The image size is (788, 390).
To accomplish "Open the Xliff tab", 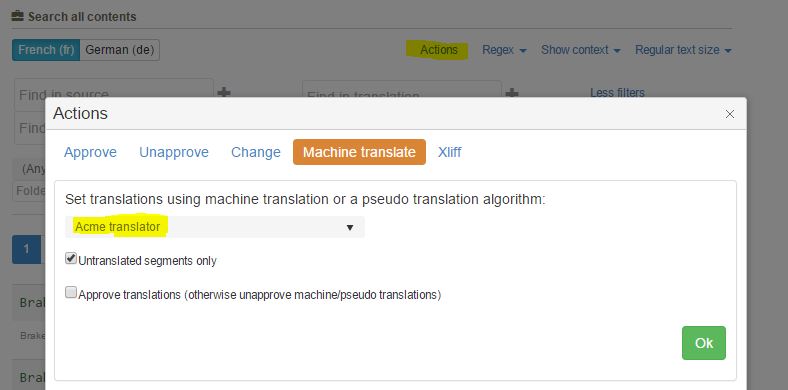I will [x=449, y=152].
